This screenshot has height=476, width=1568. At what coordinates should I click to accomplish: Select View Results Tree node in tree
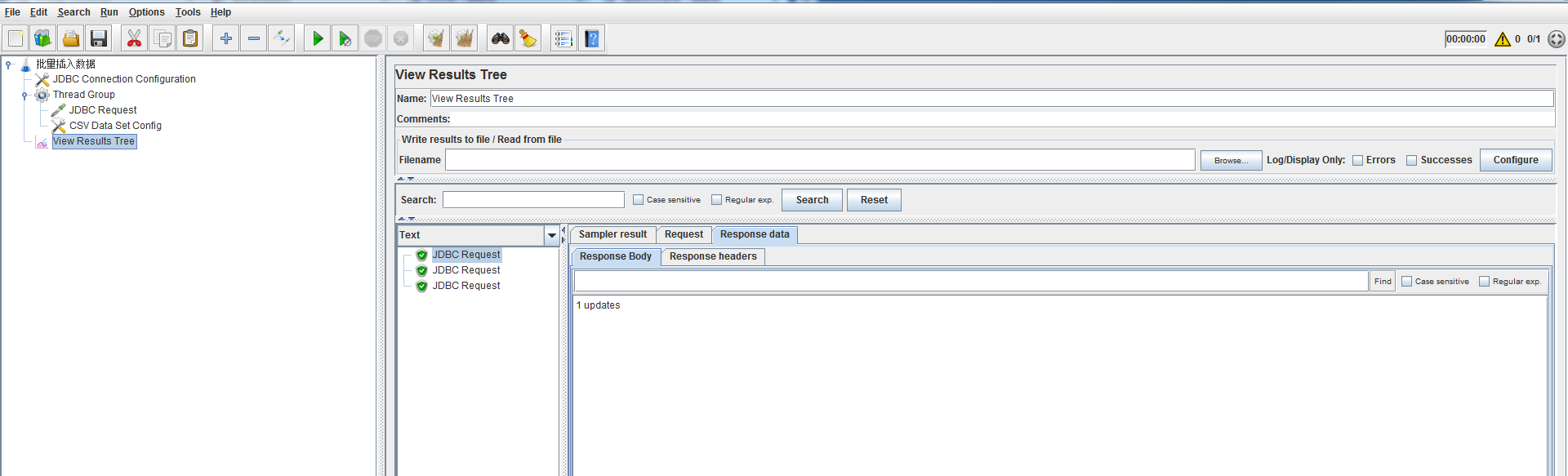(x=94, y=141)
